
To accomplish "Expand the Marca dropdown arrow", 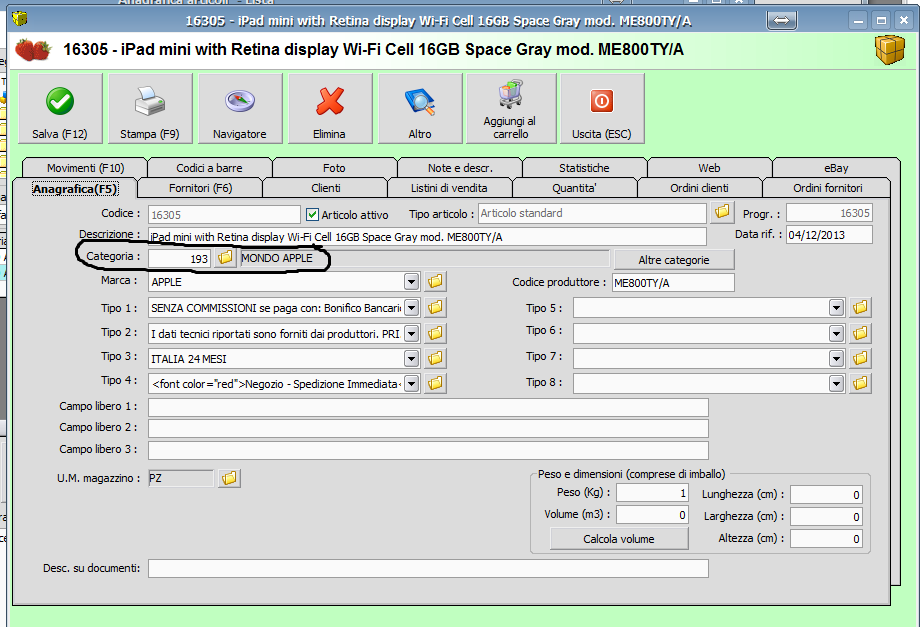I will pos(411,282).
